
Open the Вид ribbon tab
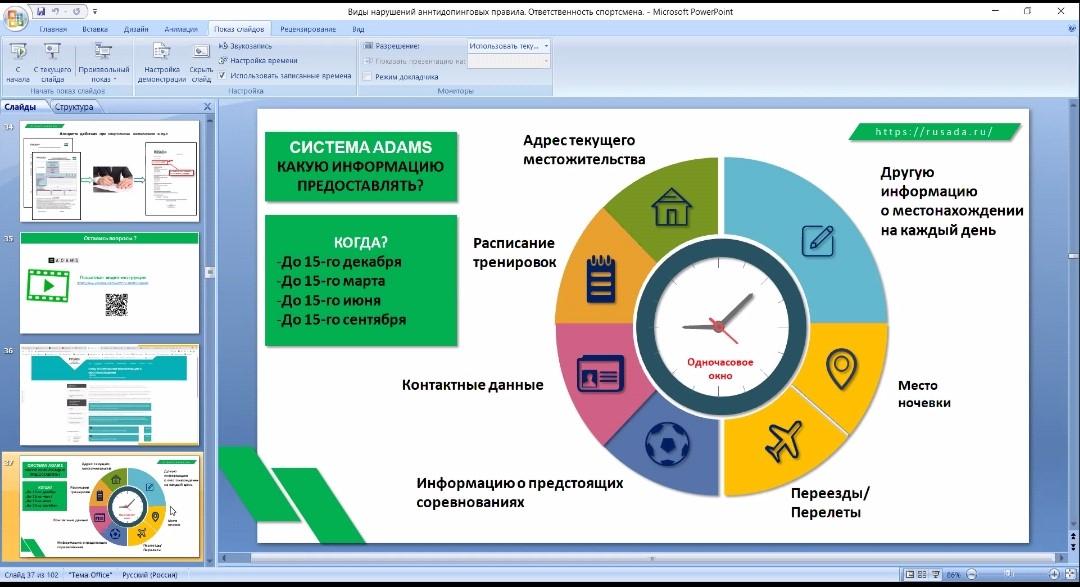coord(358,29)
